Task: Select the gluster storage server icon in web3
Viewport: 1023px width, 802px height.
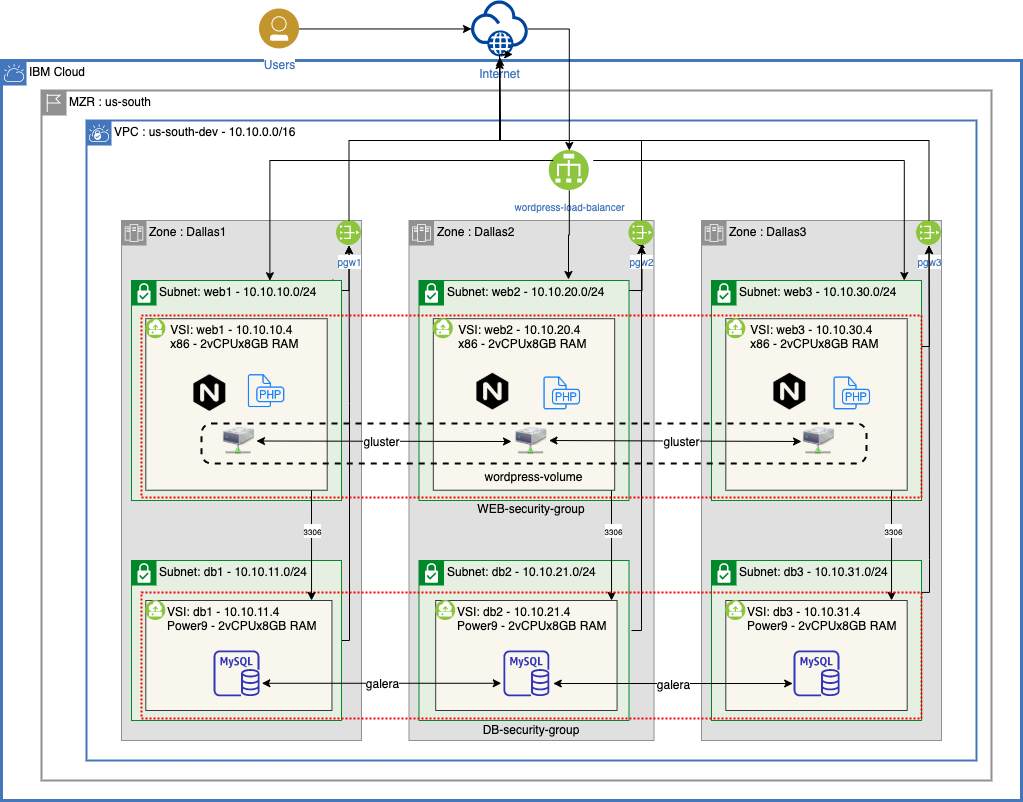Action: 817,440
